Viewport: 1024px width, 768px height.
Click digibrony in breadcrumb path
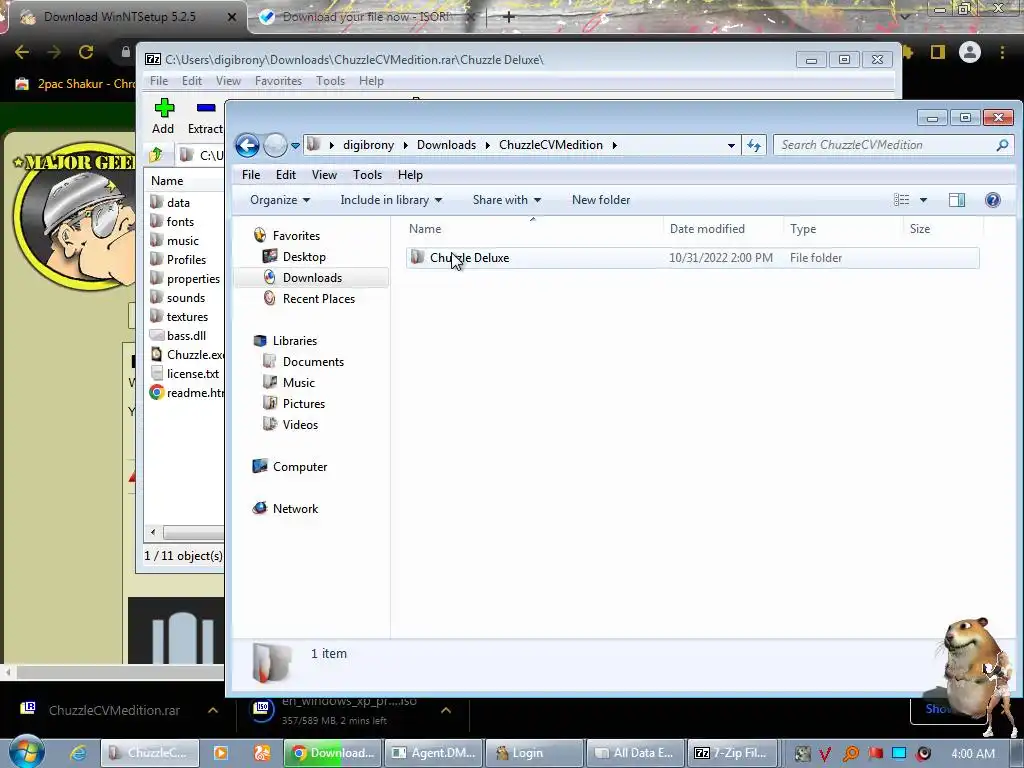[368, 145]
